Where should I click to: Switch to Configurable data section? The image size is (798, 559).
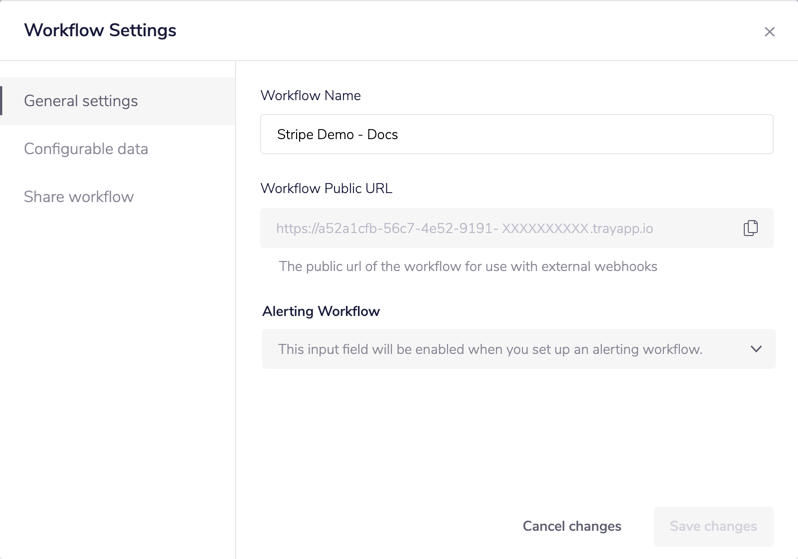tap(86, 149)
